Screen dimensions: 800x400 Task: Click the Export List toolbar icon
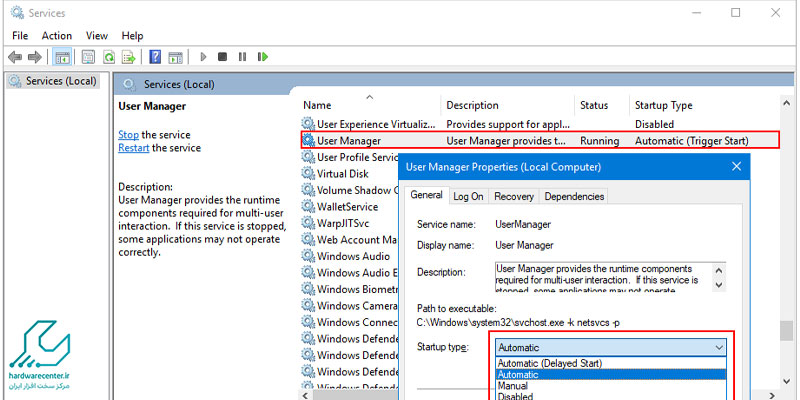pyautogui.click(x=129, y=57)
